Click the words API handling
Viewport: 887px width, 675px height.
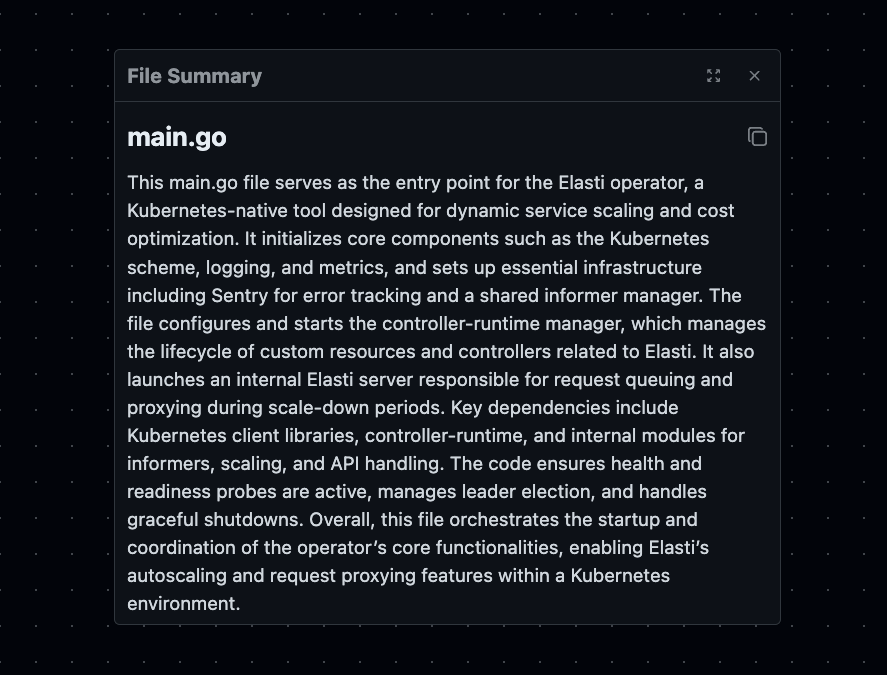[387, 463]
